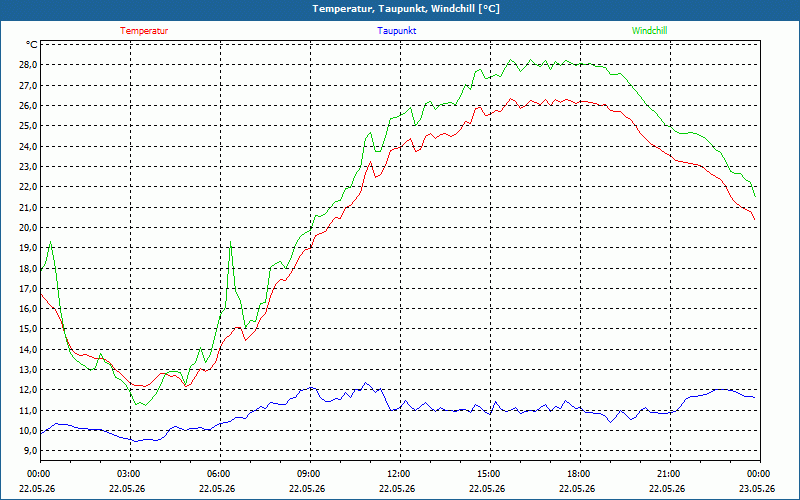Click the 16,0 y-axis value
The width and height of the screenshot is (800, 500).
pos(29,309)
